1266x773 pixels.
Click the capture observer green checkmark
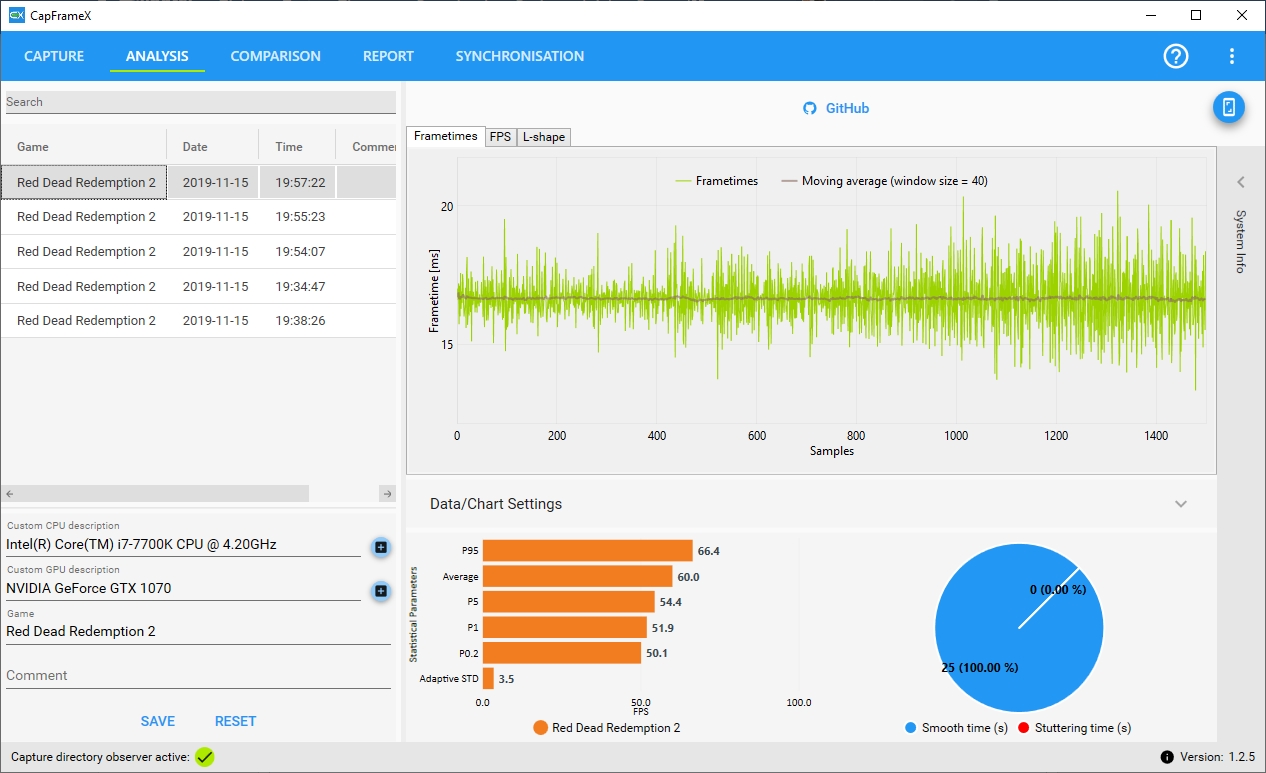click(x=205, y=757)
